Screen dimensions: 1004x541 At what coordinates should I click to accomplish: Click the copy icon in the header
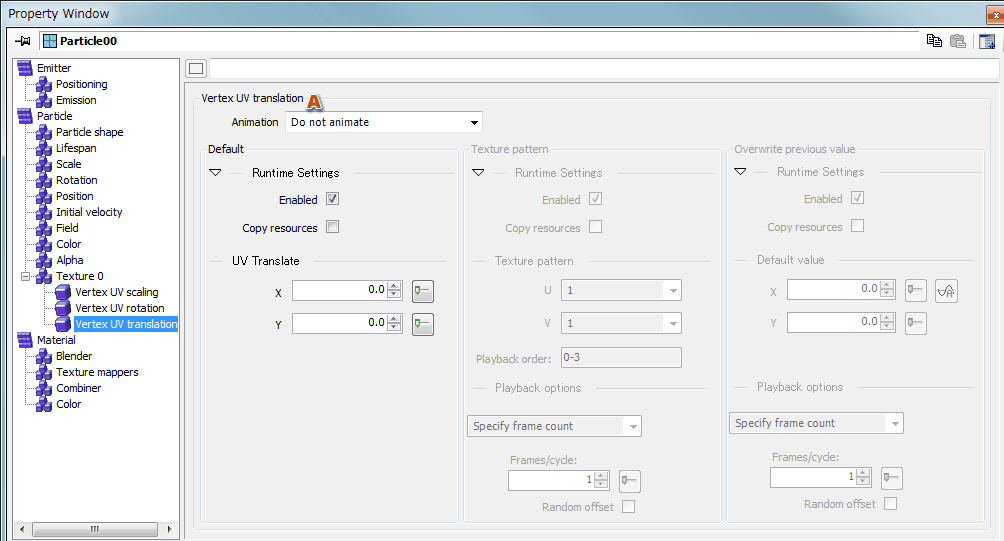click(x=934, y=41)
